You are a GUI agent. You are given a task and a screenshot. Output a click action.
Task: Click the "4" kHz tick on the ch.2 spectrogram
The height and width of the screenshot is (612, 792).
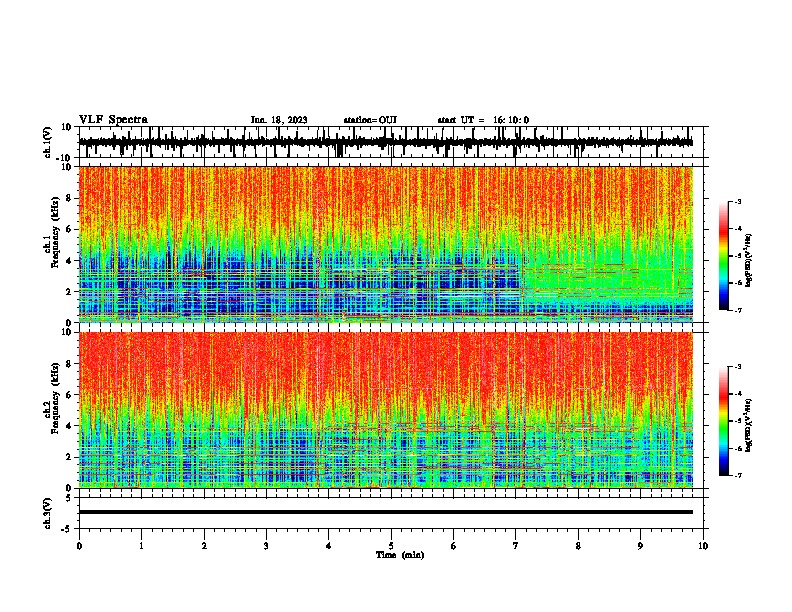[69, 426]
